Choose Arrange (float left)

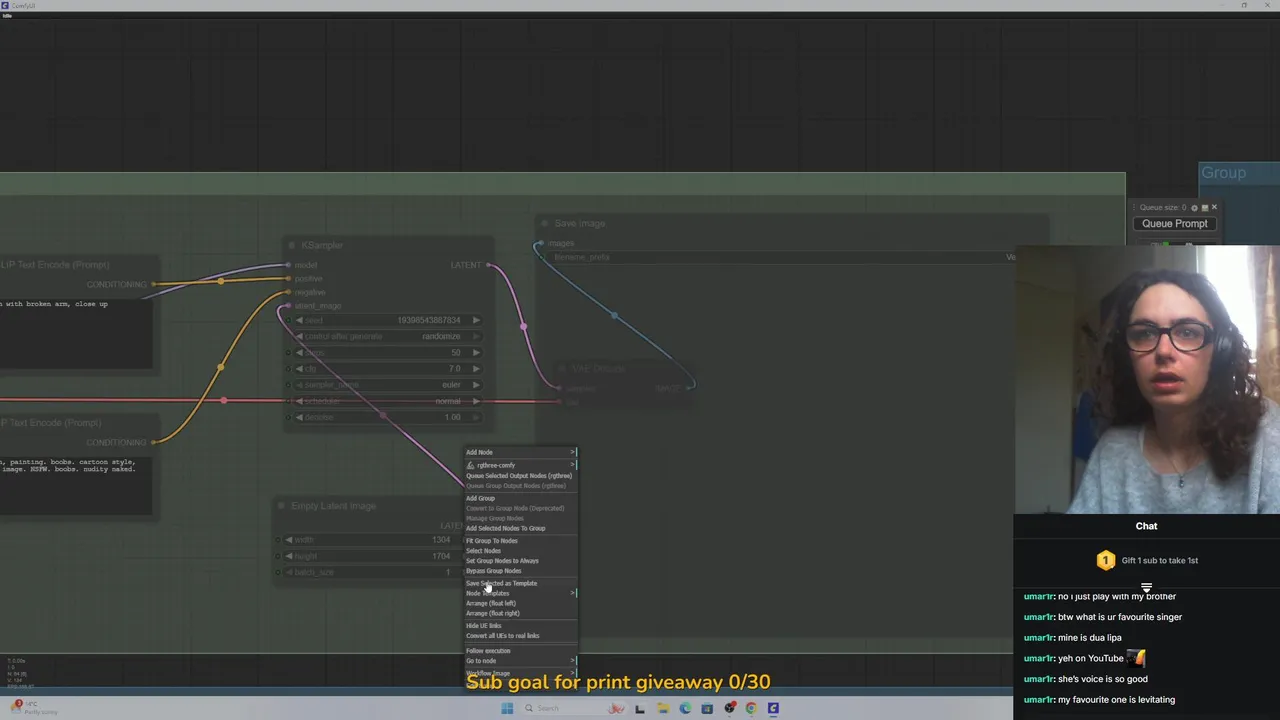(x=521, y=603)
